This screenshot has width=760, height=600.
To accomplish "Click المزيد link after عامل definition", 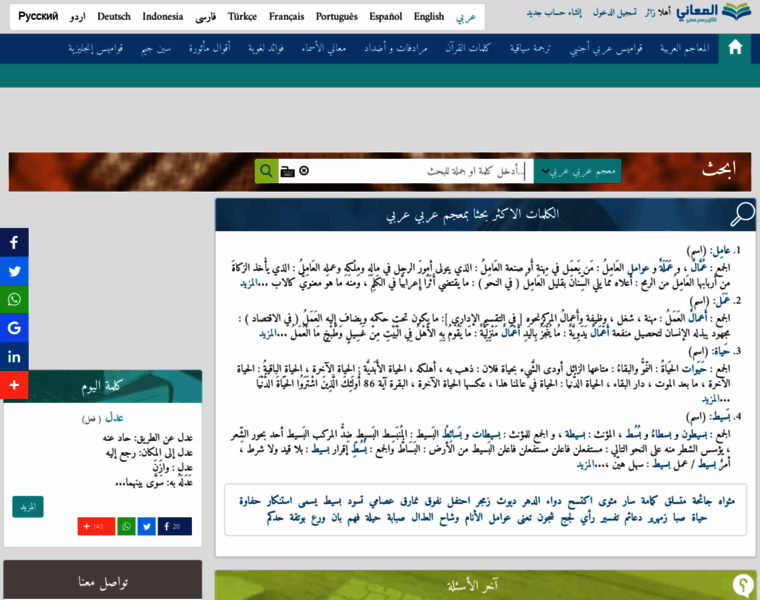I will click(248, 283).
